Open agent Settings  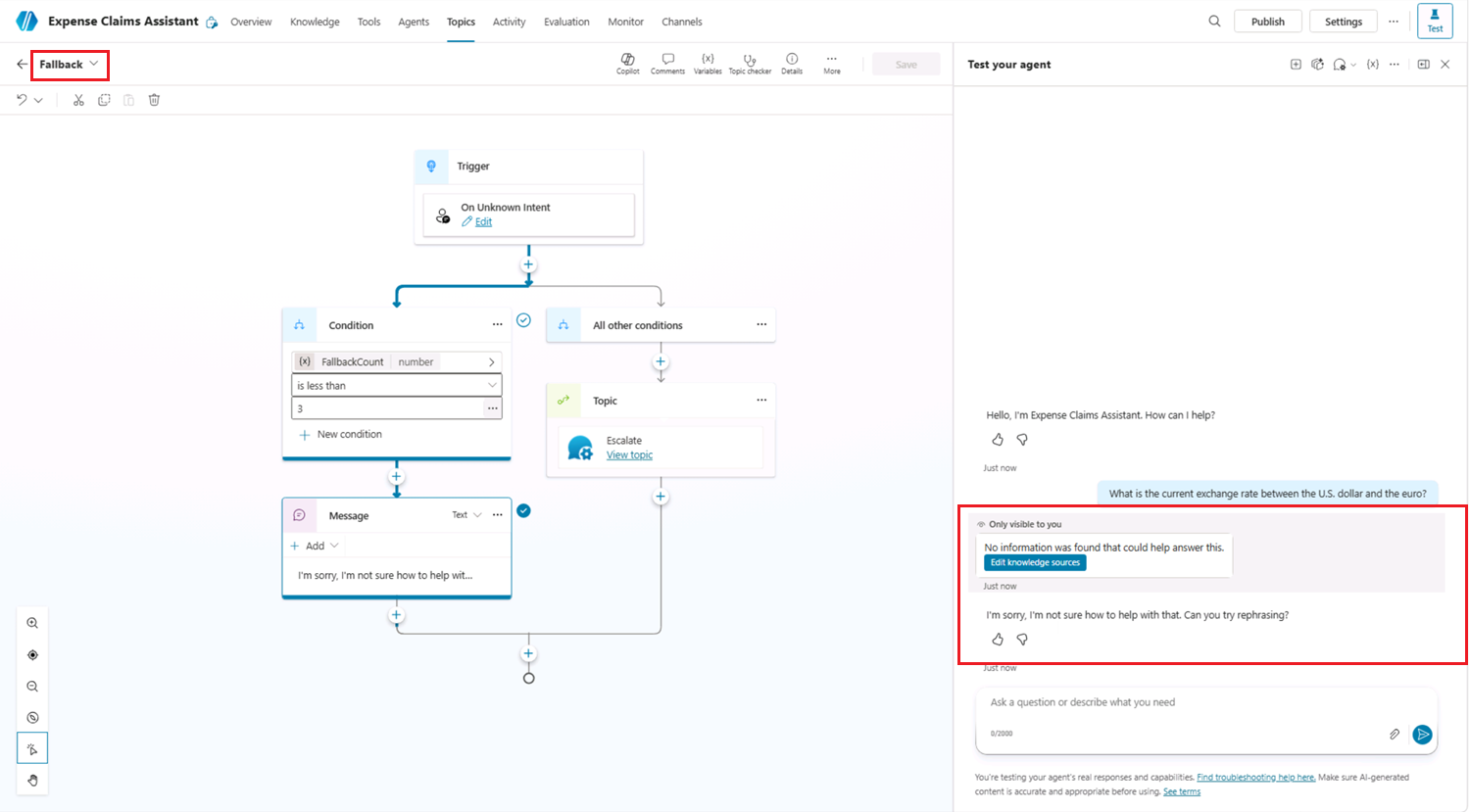(1344, 22)
